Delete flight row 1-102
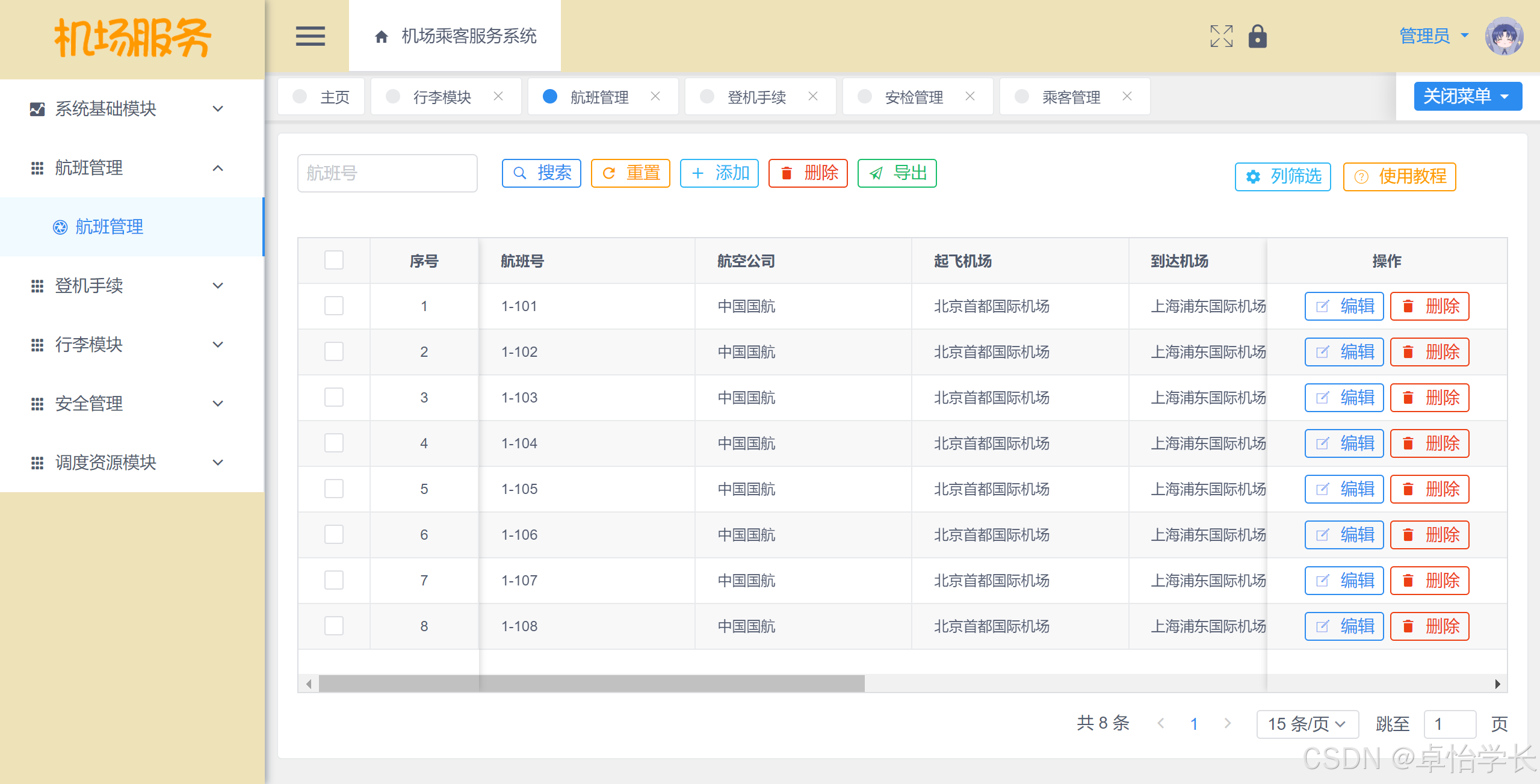Image resolution: width=1540 pixels, height=784 pixels. tap(1430, 352)
